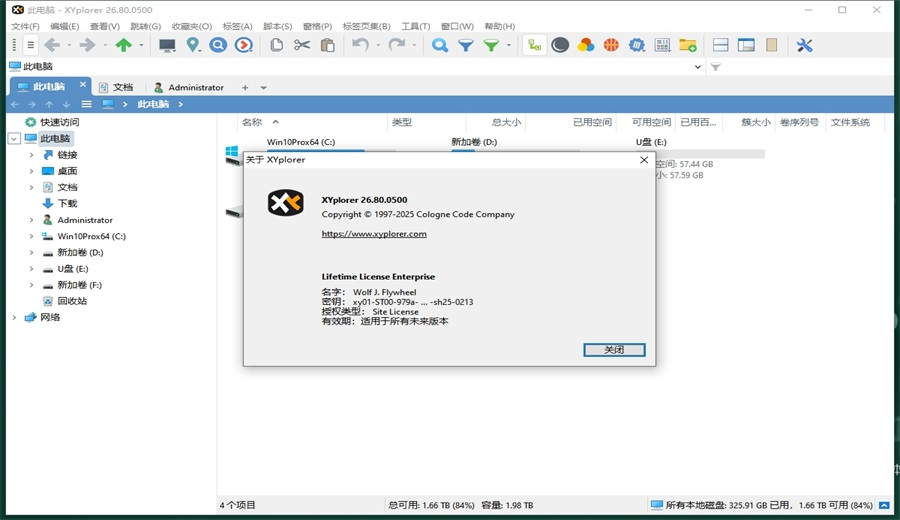The width and height of the screenshot is (900, 520).
Task: Open the 收藏夹(O) menu
Action: pos(192,26)
